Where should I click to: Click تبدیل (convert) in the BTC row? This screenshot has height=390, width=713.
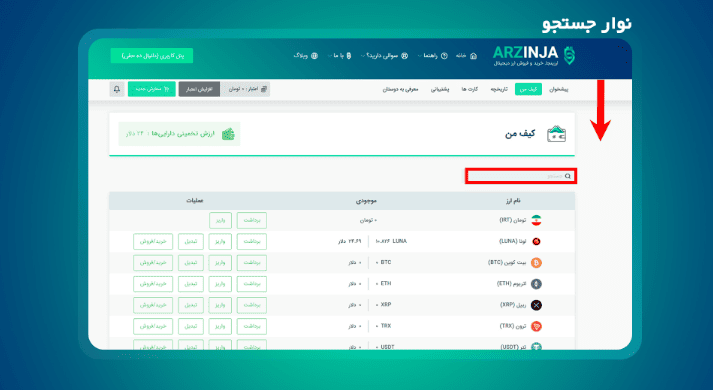click(x=191, y=263)
